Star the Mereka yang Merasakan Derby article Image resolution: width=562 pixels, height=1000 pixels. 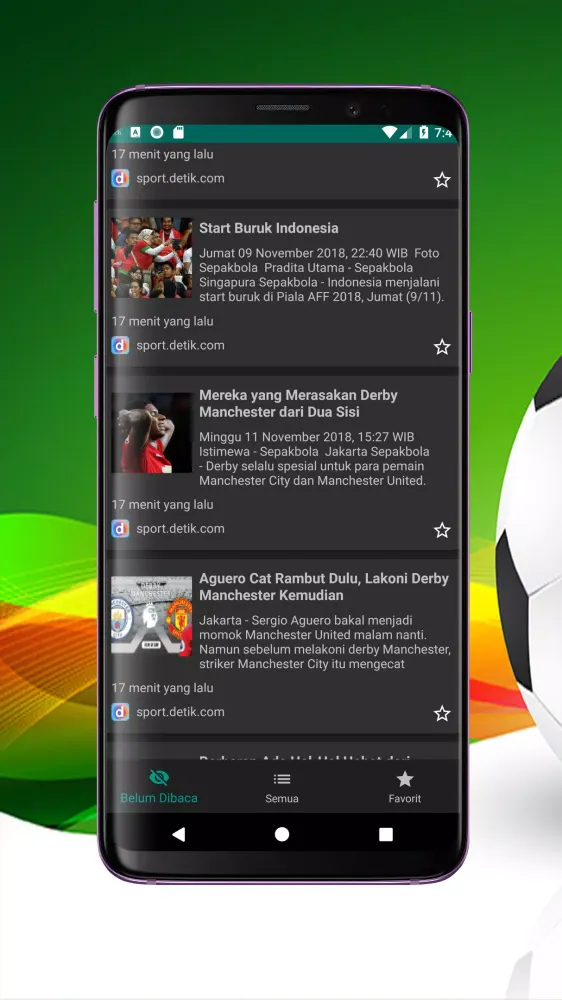tap(442, 530)
